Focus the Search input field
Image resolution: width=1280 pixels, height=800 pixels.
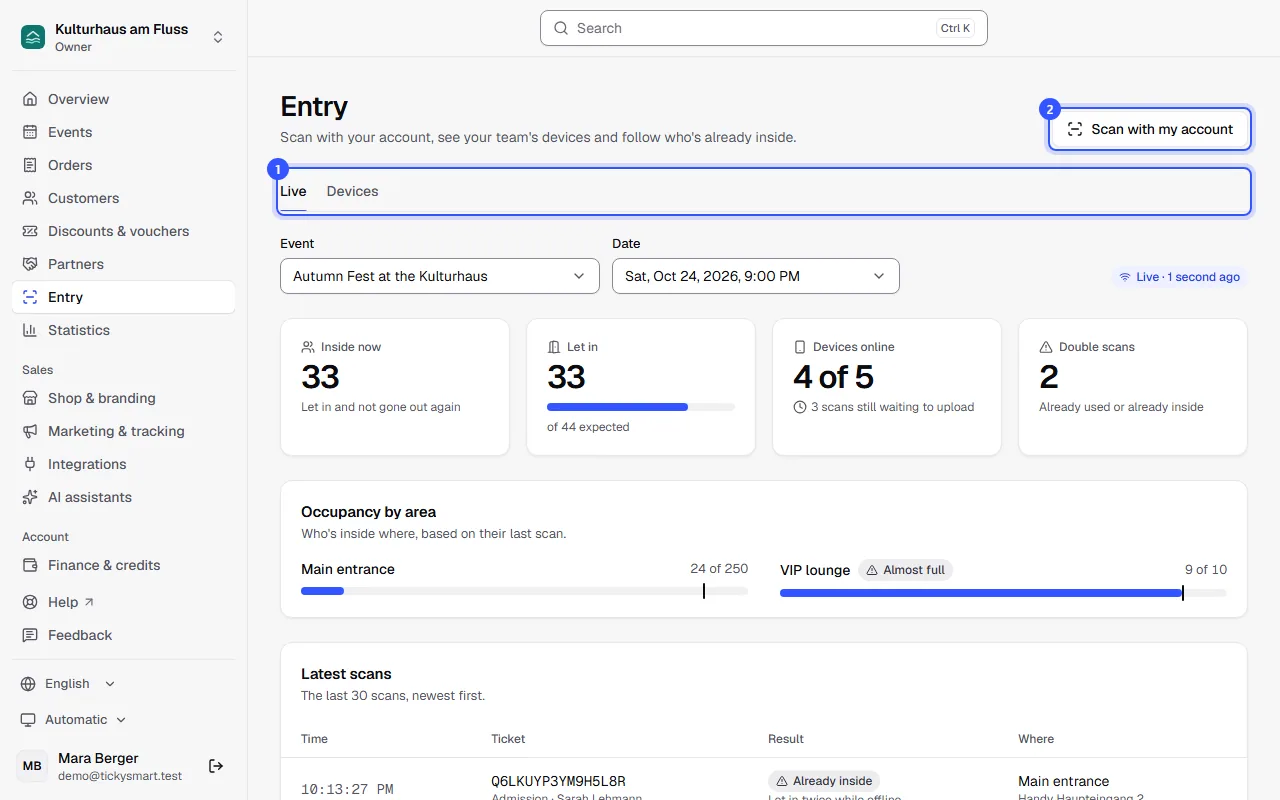(x=764, y=28)
